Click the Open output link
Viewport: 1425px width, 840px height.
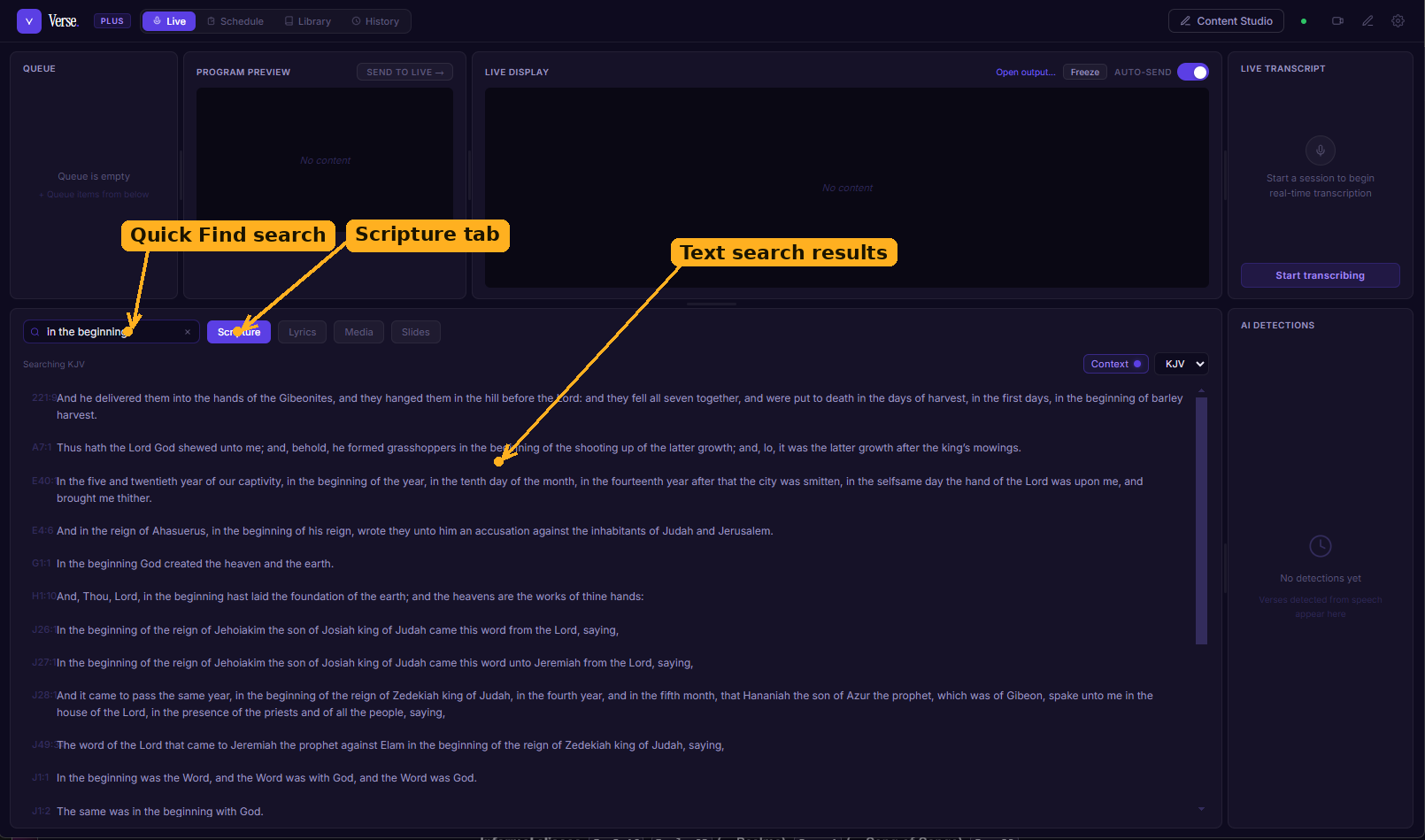pos(1025,73)
